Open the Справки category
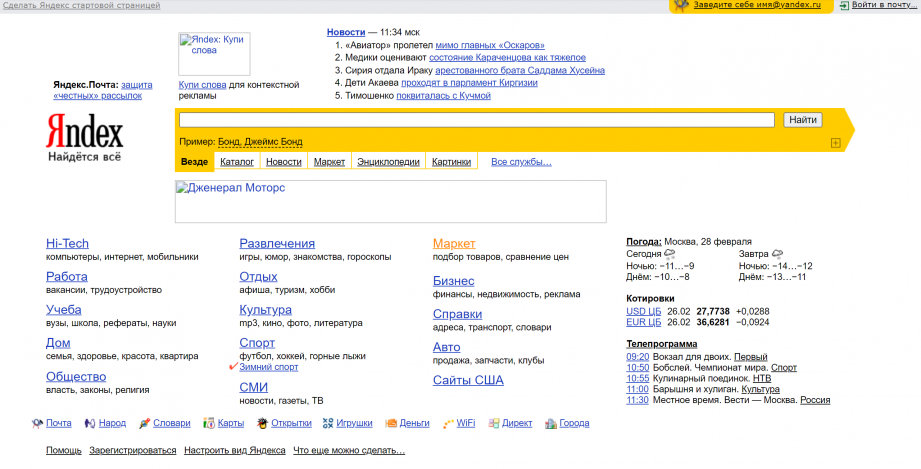Viewport: 921px width, 469px height. 458,314
